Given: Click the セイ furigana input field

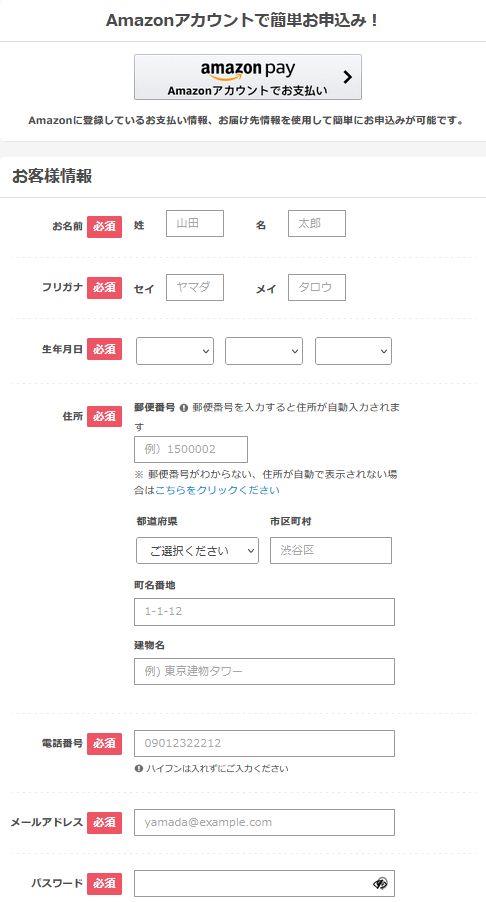Looking at the screenshot, I should [x=195, y=287].
